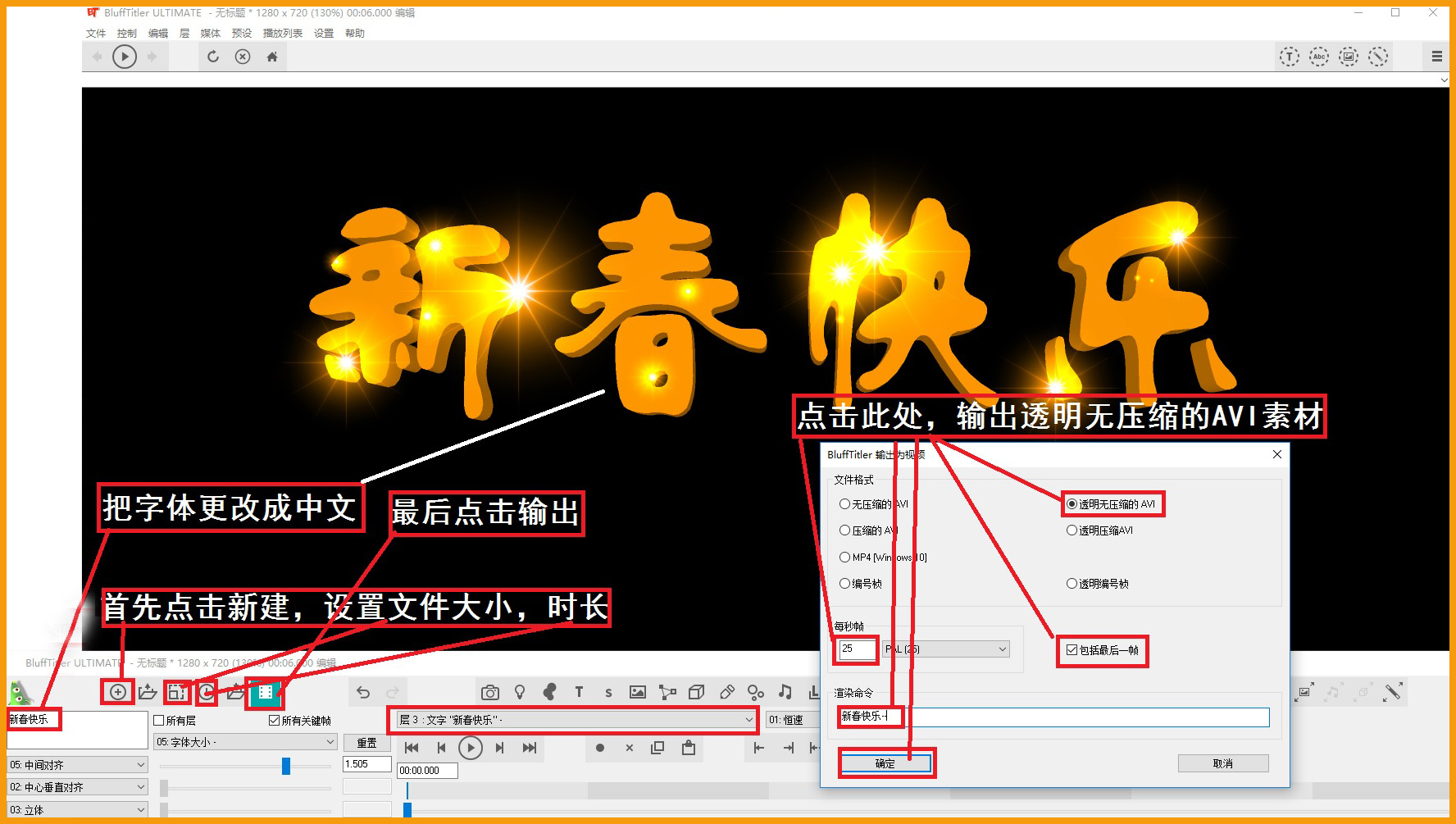Open the 预设 menu

[242, 34]
